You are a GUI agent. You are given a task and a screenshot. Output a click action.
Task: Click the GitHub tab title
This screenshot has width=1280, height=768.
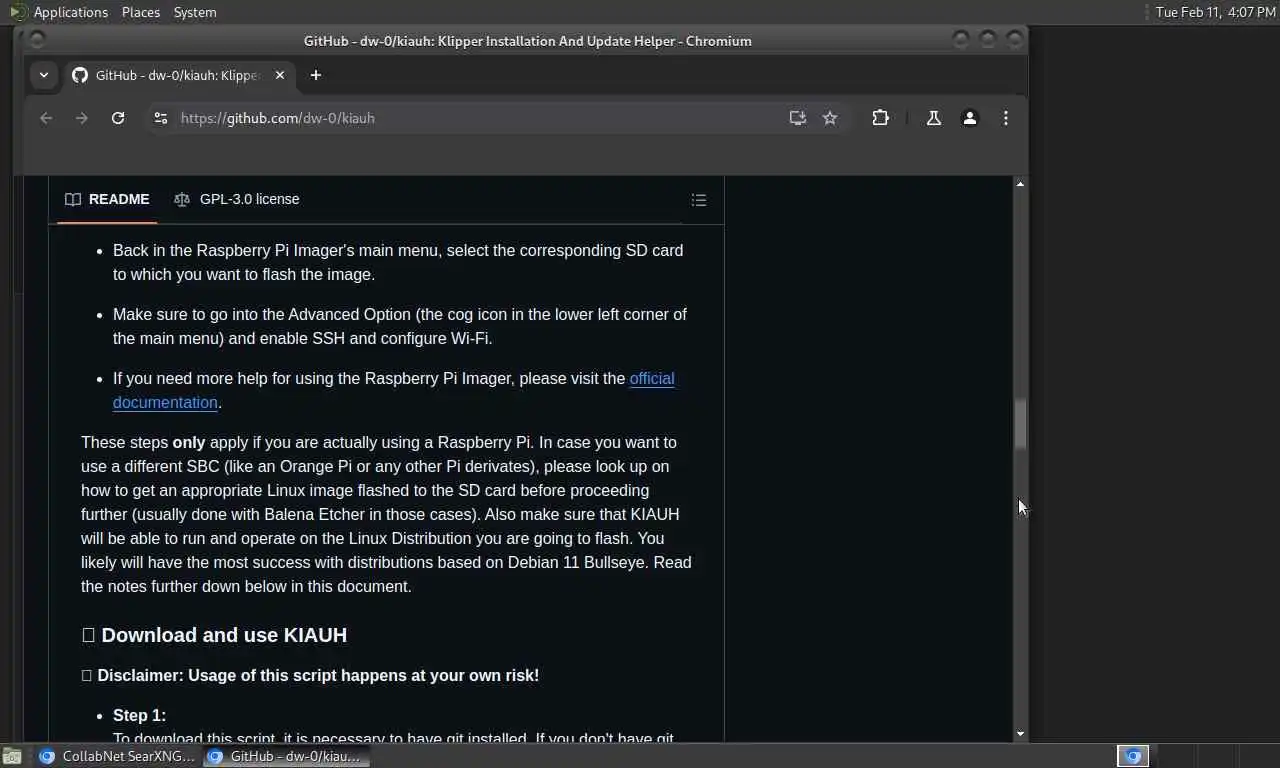(177, 75)
